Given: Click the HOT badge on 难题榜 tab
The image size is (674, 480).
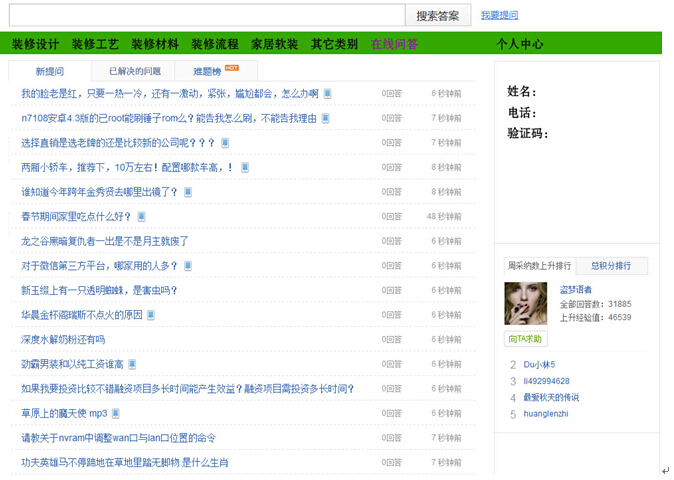Looking at the screenshot, I should click(x=232, y=68).
